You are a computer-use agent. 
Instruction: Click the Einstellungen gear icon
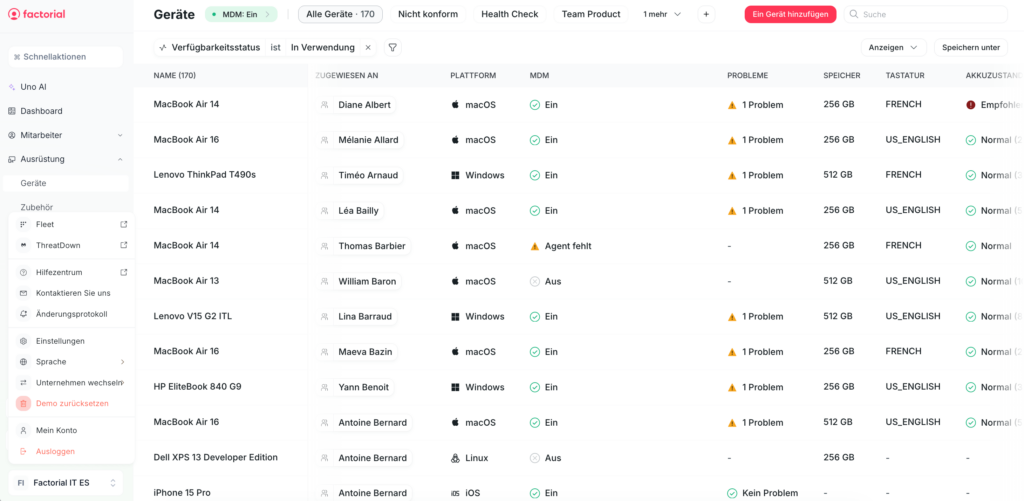(x=24, y=341)
